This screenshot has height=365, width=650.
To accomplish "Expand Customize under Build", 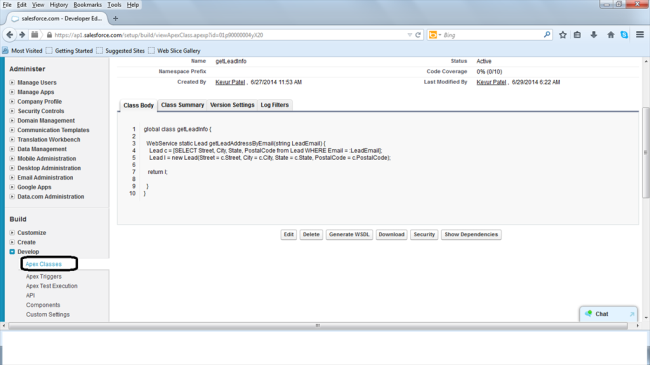I will coord(12,233).
